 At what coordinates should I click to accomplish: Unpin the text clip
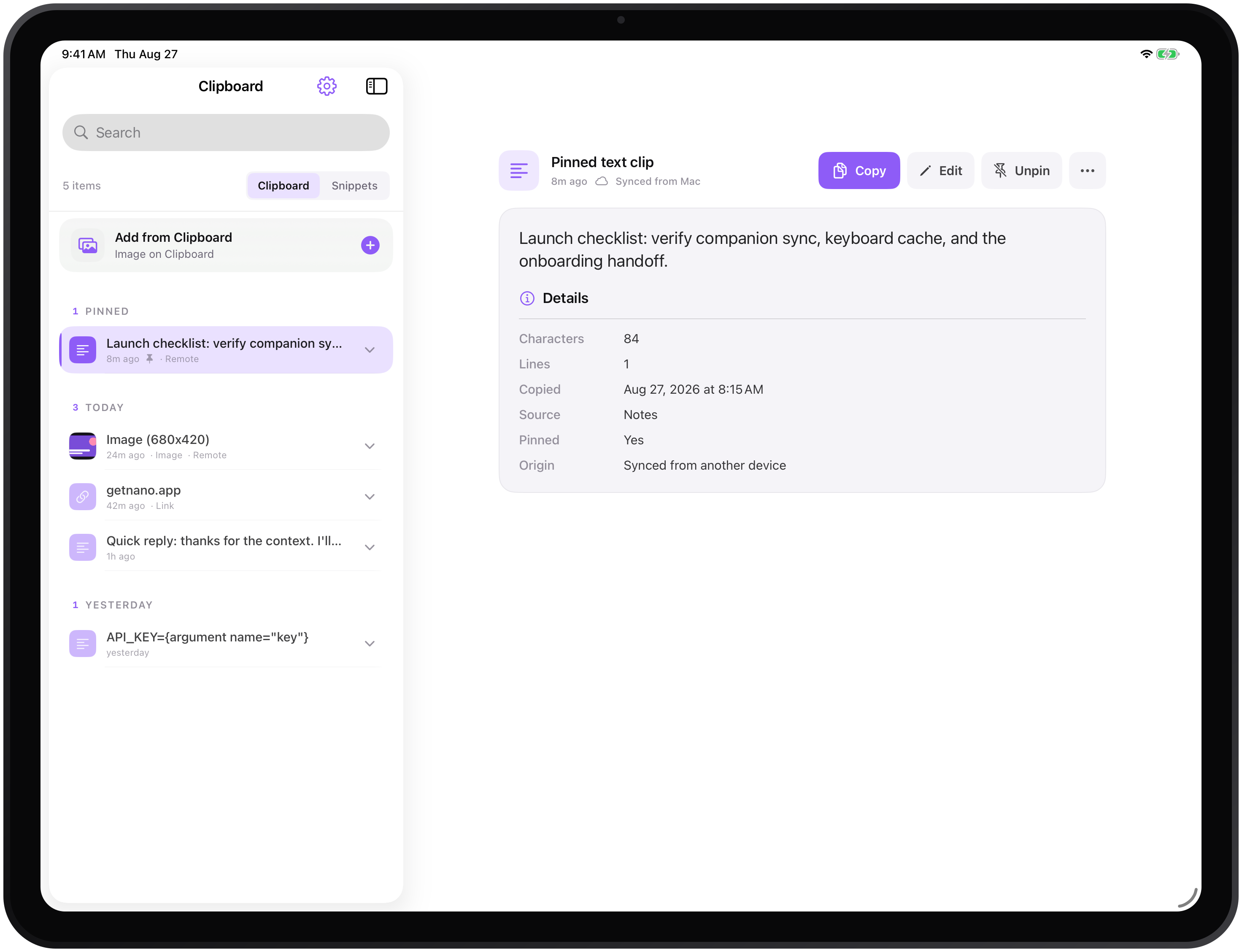(x=1021, y=170)
